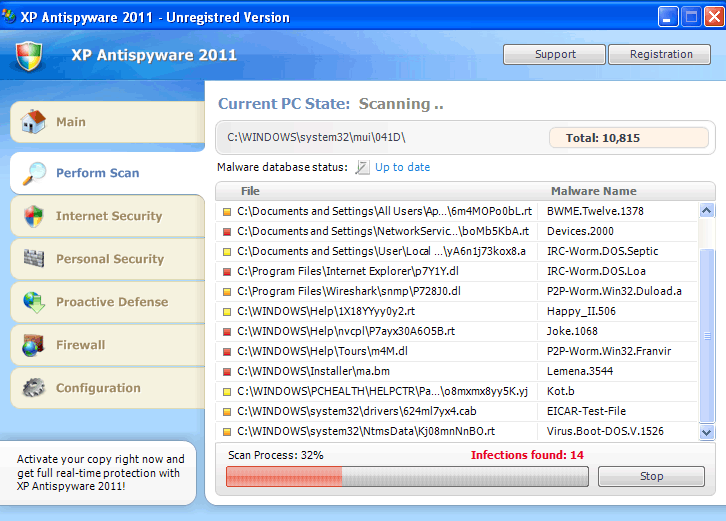Switch to the Firewall section
This screenshot has width=726, height=521.
pyautogui.click(x=80, y=345)
